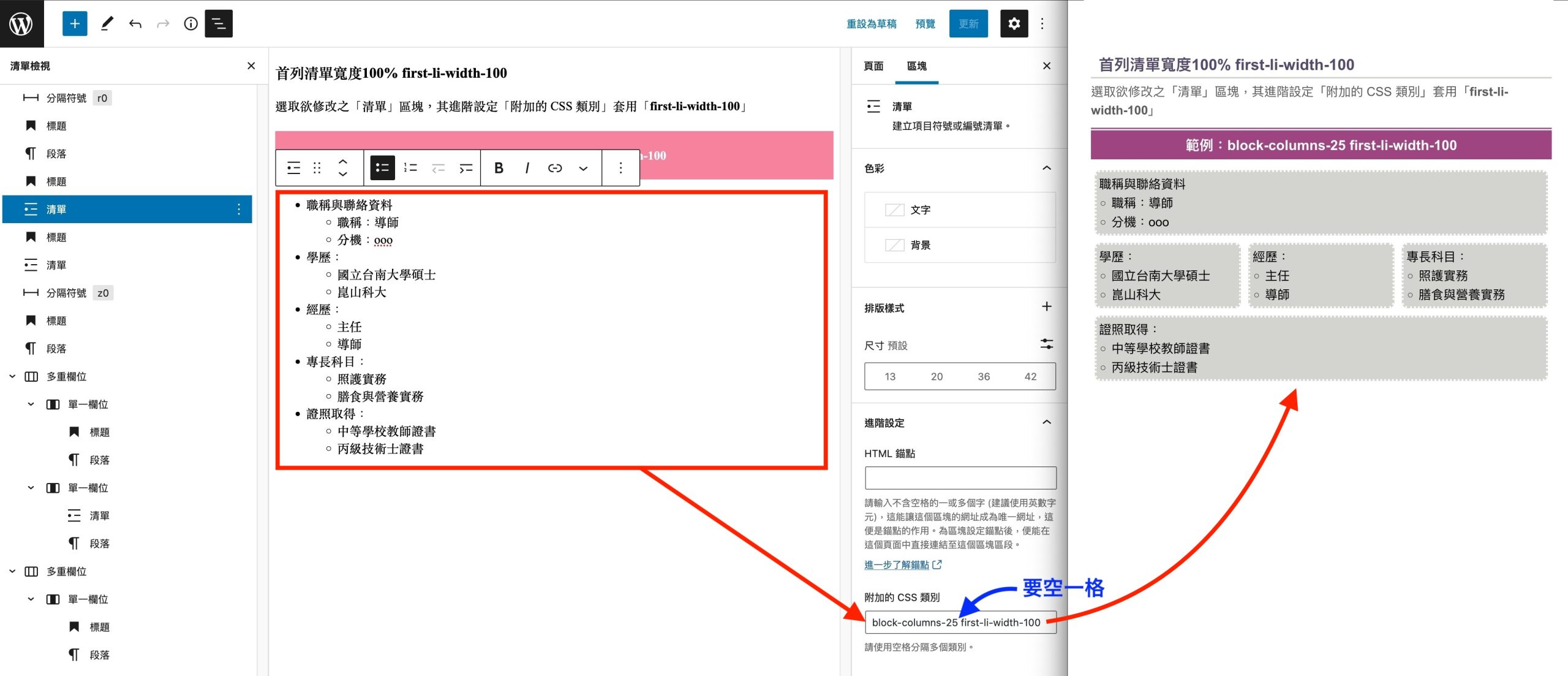1568x676 pixels.
Task: Open the 文字 color swatch
Action: tap(960, 210)
